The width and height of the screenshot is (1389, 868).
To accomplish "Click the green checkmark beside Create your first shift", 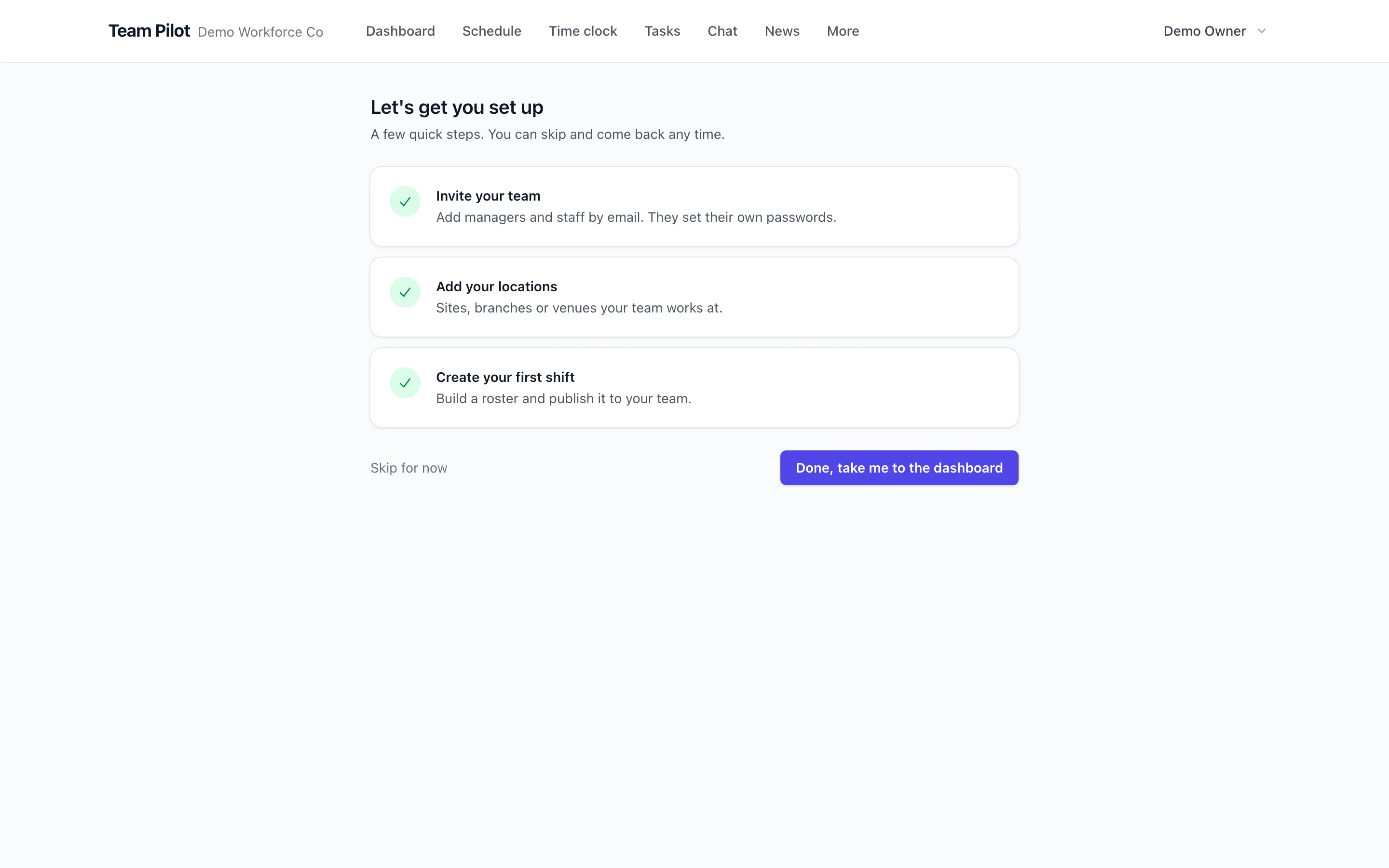I will (405, 383).
